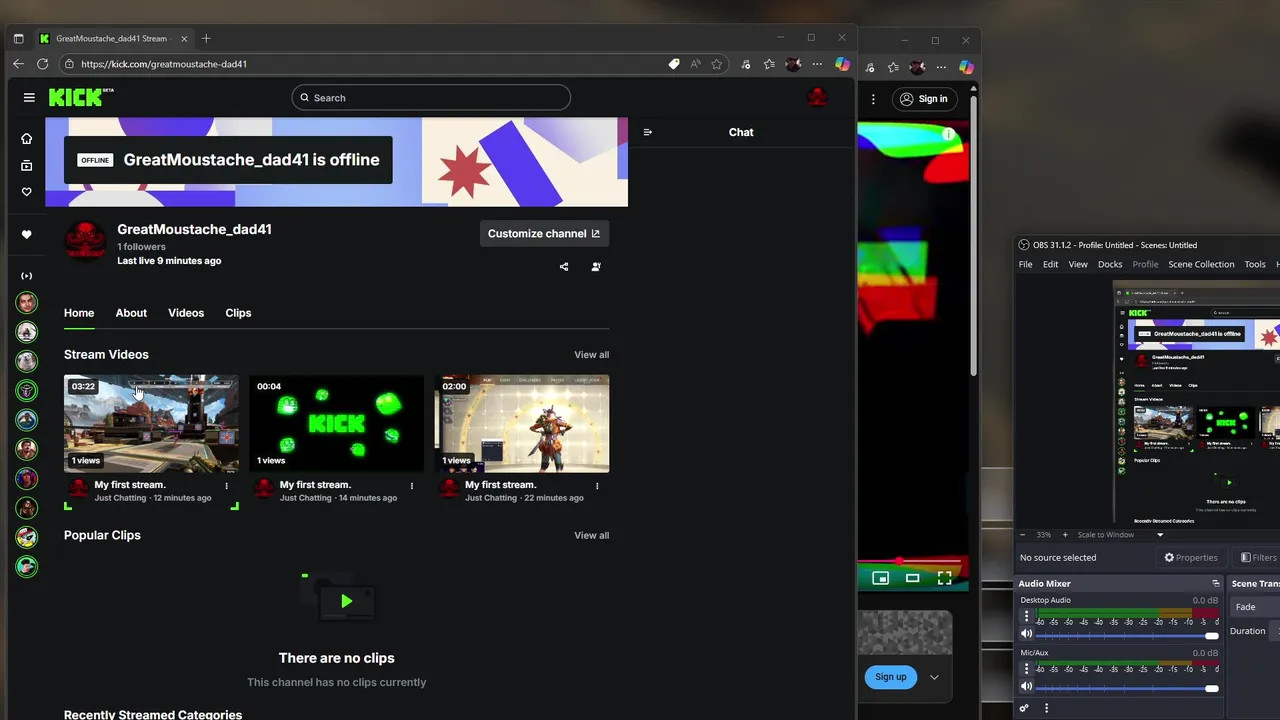
Task: Click View all for Stream Videos
Action: click(591, 355)
